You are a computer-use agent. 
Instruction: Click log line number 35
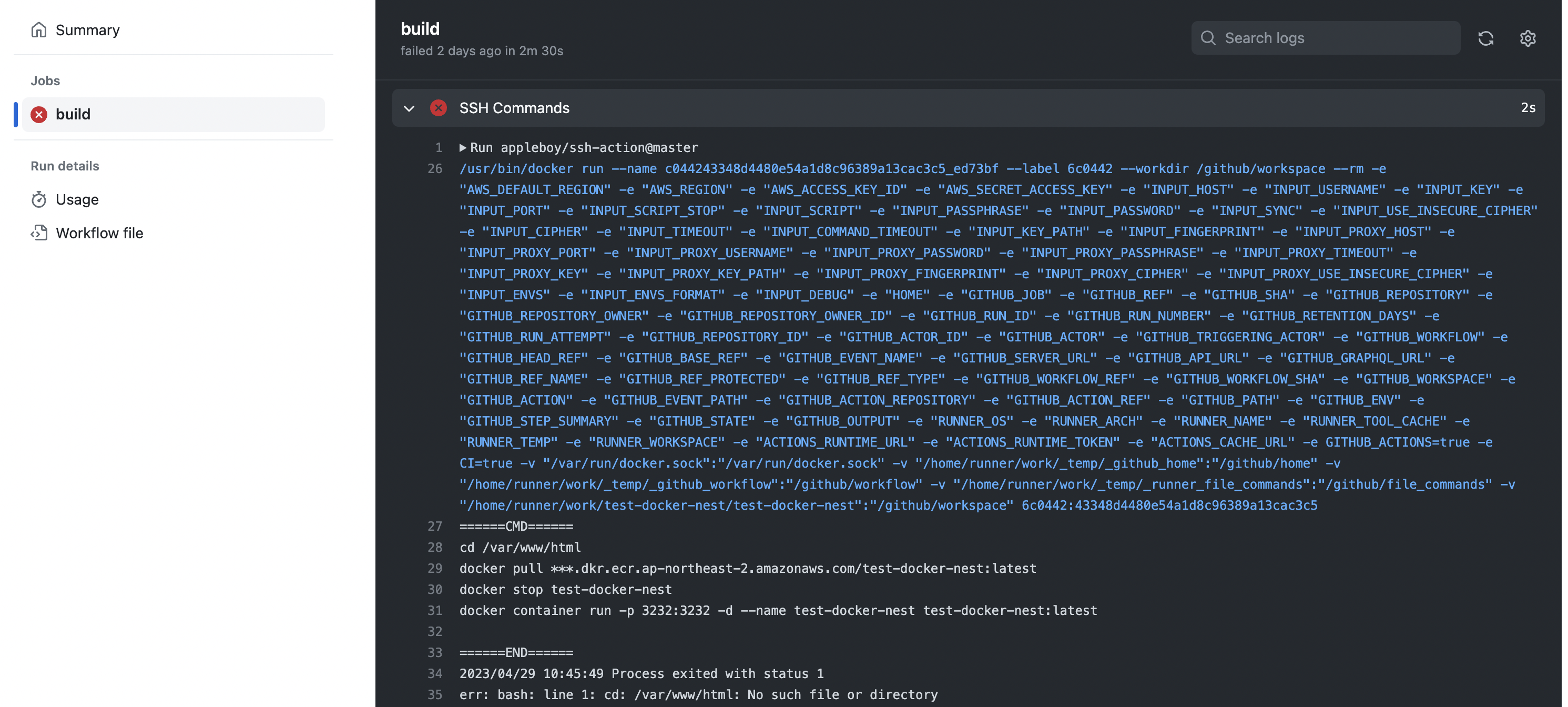[435, 695]
